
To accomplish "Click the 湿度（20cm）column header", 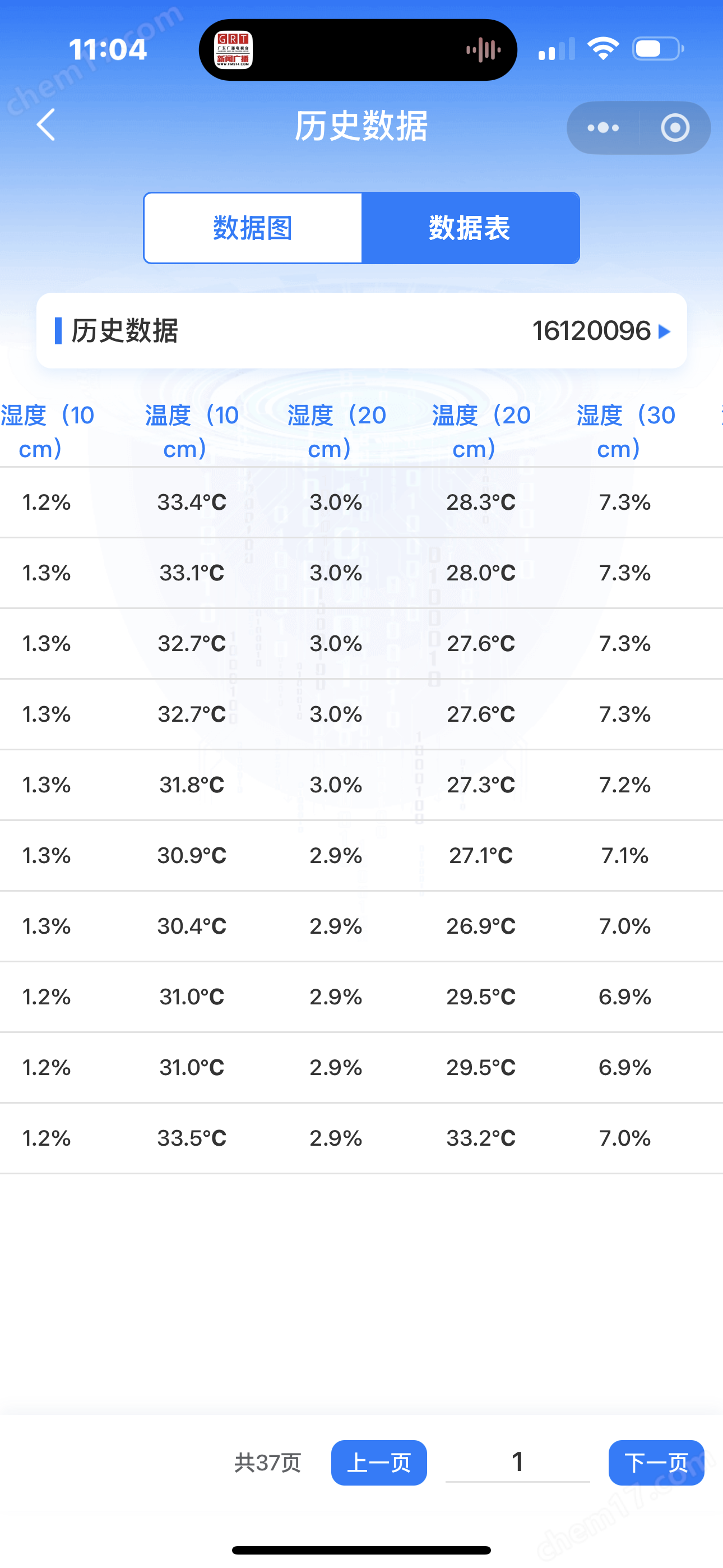I will [x=336, y=432].
